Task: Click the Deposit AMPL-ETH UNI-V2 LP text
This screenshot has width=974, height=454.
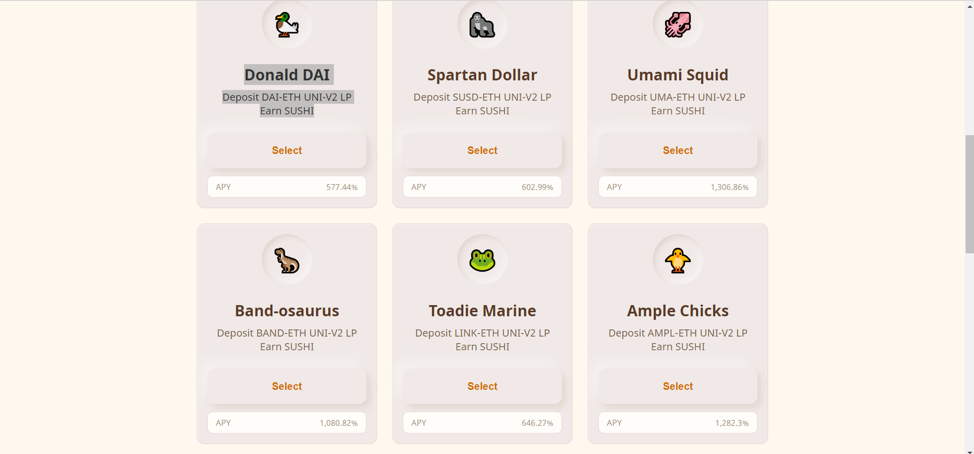Action: click(678, 333)
